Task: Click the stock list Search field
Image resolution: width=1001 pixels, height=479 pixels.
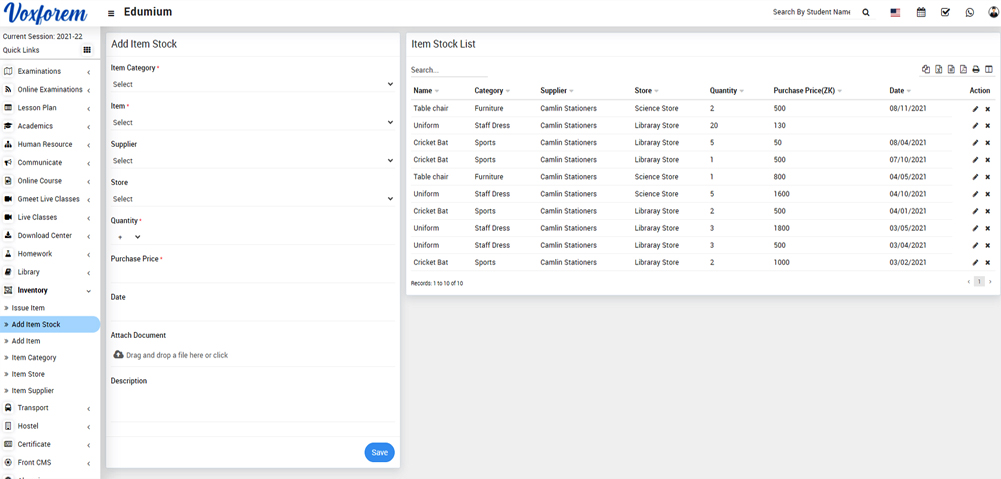Action: point(448,71)
